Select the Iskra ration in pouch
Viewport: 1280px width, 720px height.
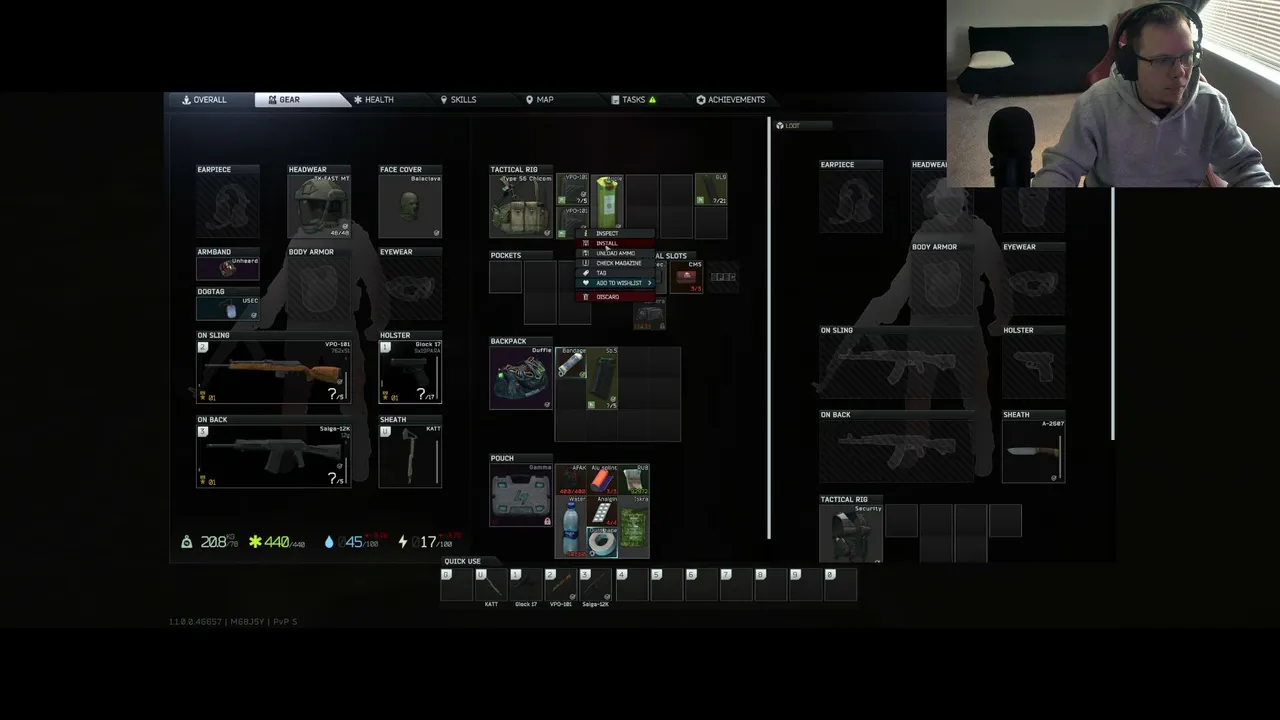pos(635,527)
